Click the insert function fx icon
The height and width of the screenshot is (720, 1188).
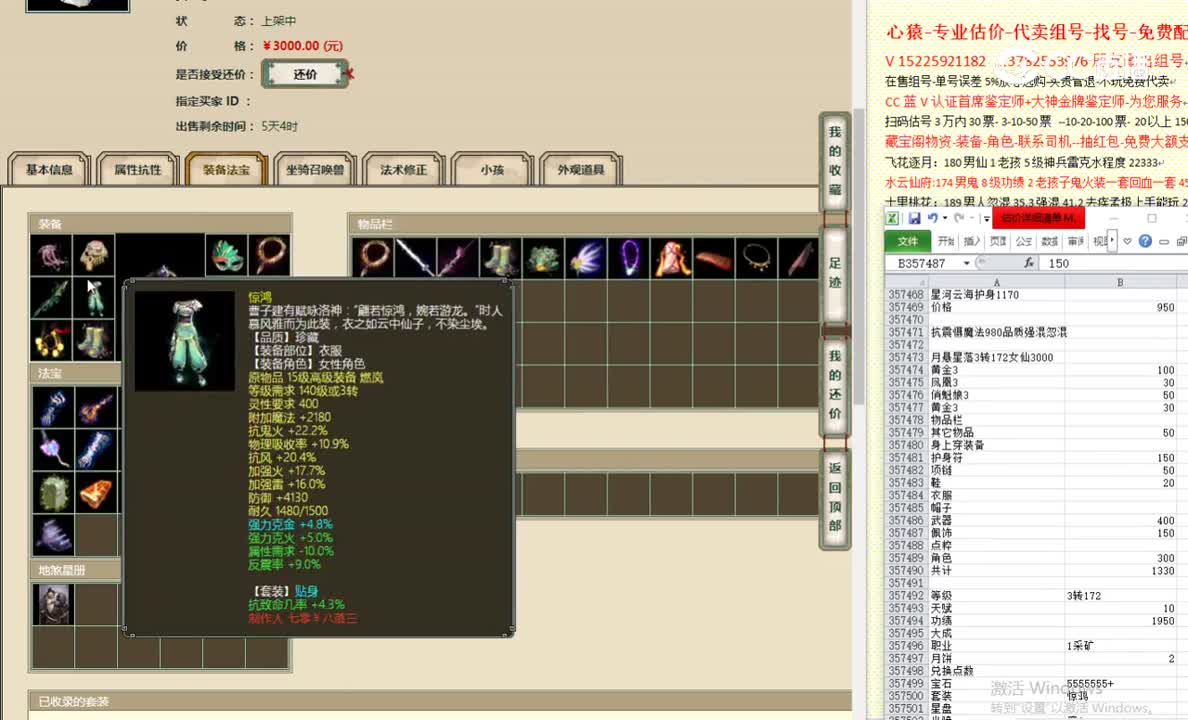click(x=1030, y=262)
